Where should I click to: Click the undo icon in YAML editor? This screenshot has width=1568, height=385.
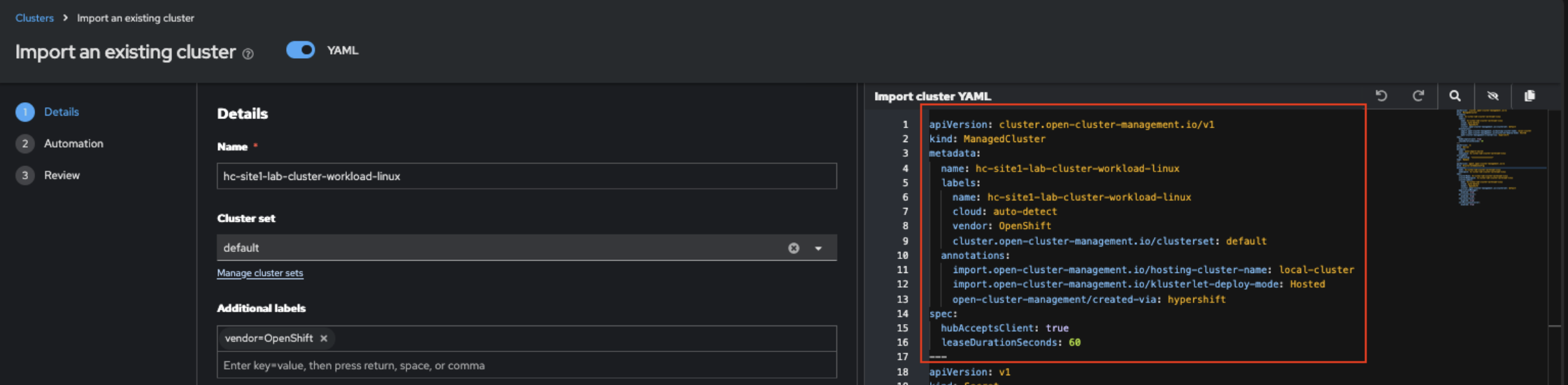pos(1381,96)
